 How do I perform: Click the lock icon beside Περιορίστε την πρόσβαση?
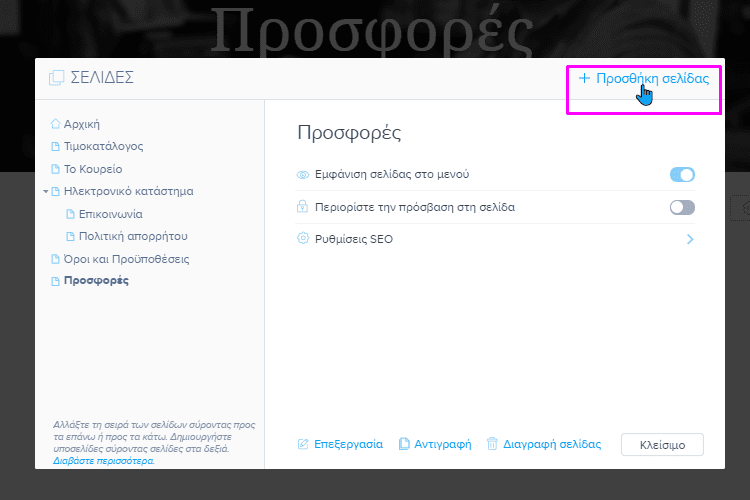(302, 207)
